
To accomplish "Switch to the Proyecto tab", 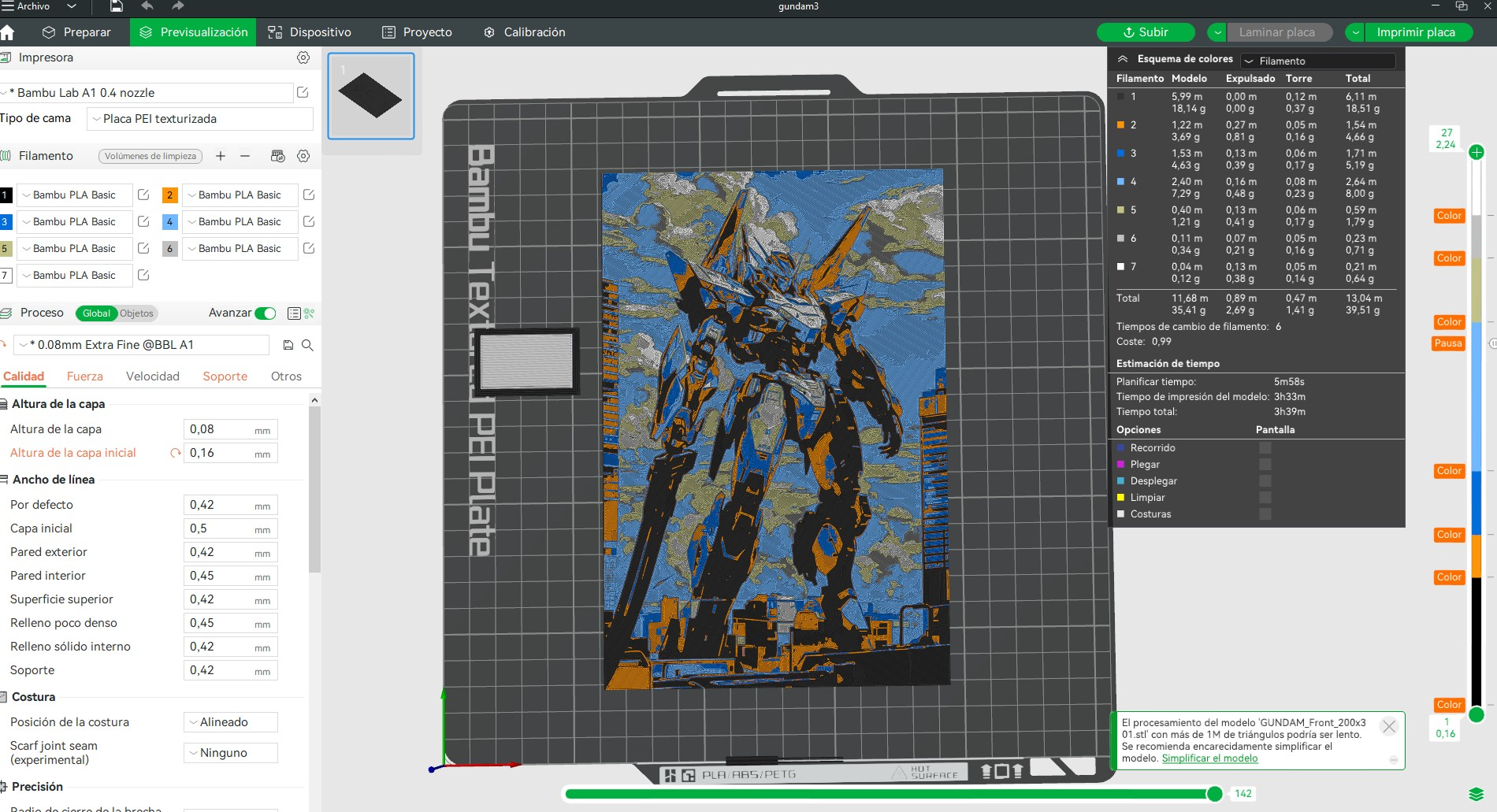I will (x=417, y=32).
